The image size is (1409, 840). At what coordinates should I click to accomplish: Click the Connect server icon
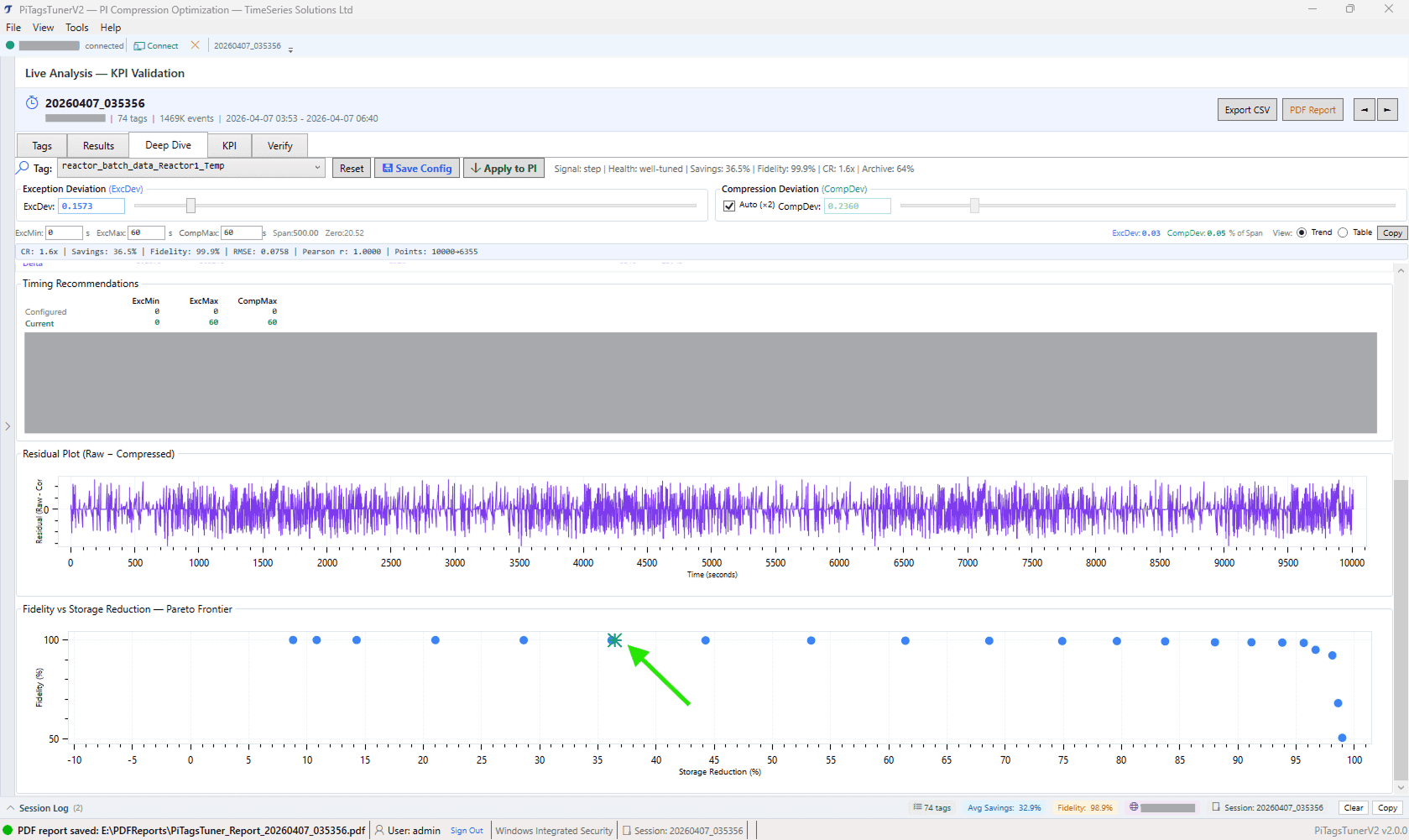(139, 46)
